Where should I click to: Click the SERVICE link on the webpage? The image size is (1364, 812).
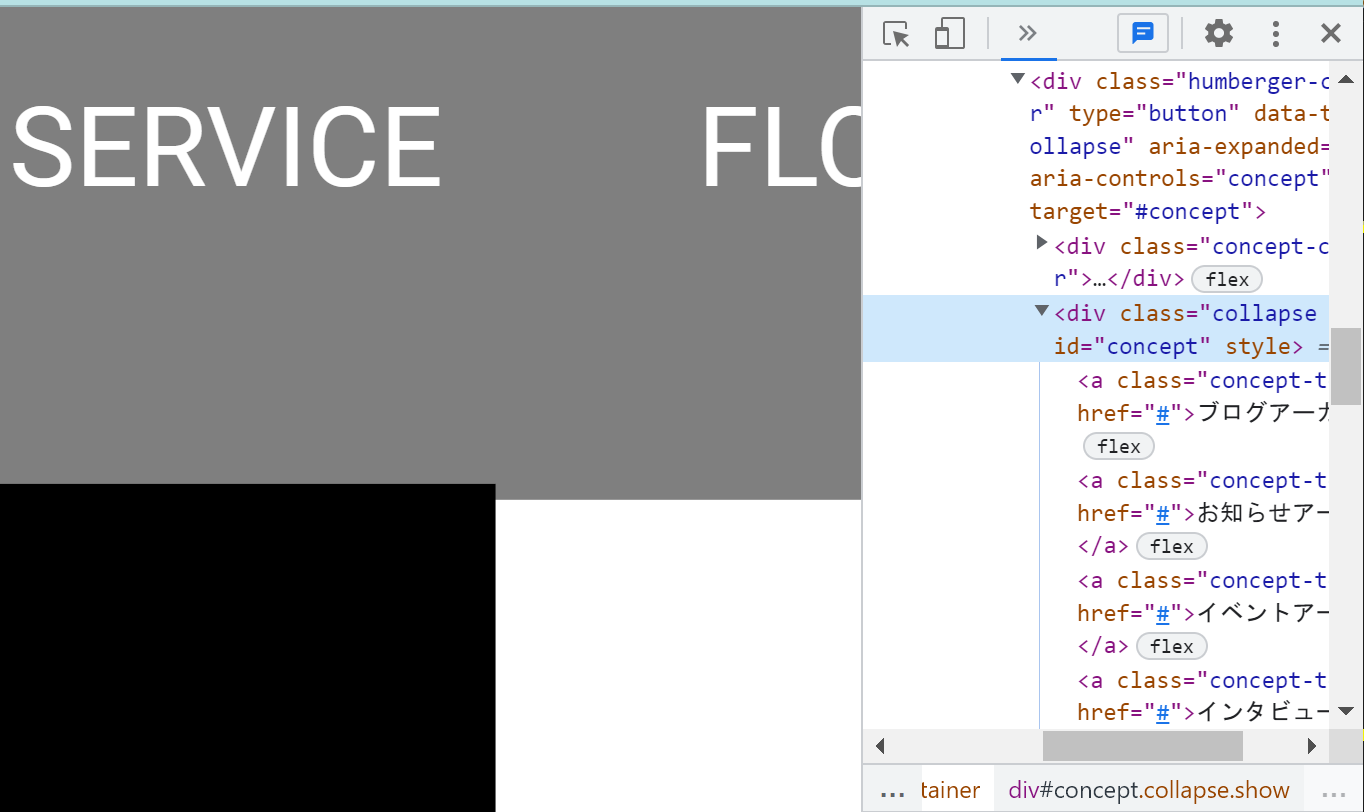click(x=226, y=148)
